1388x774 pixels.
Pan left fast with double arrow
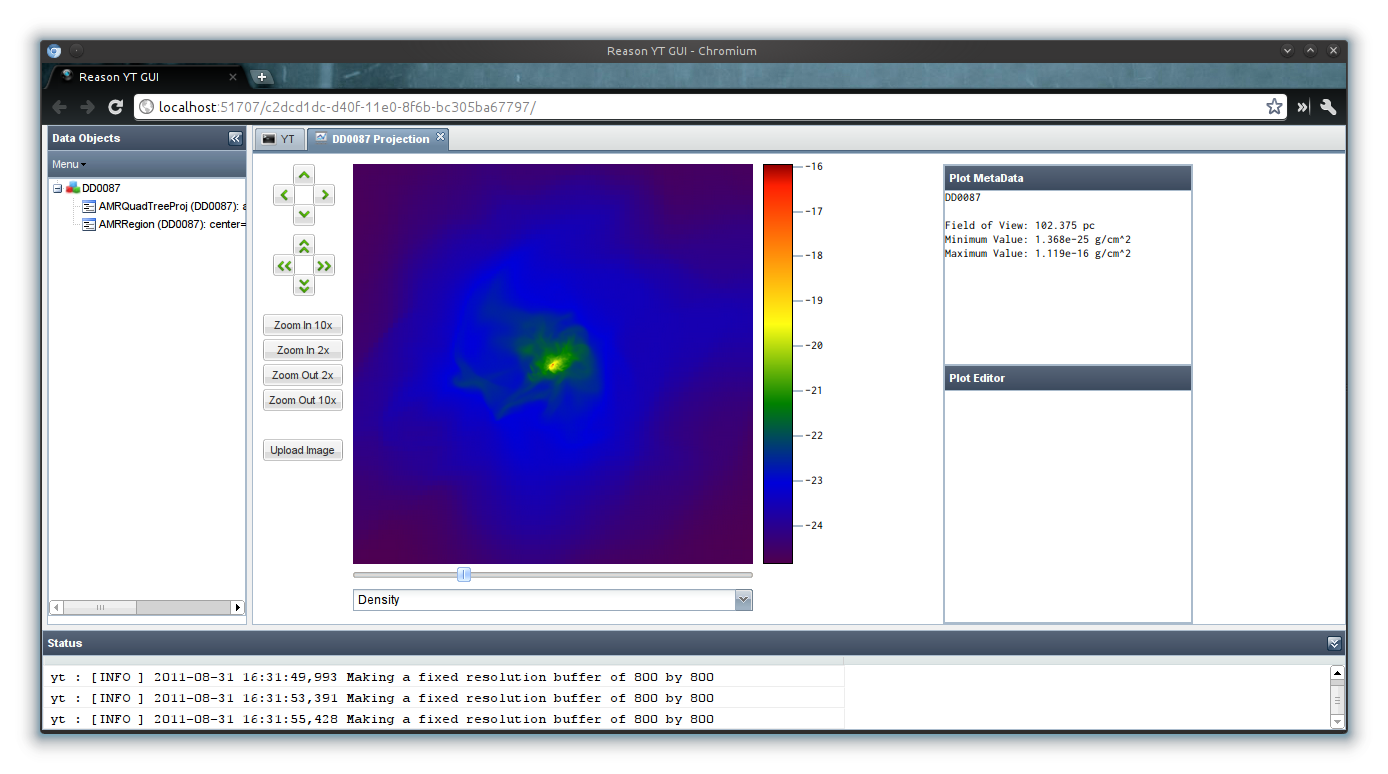pyautogui.click(x=284, y=265)
